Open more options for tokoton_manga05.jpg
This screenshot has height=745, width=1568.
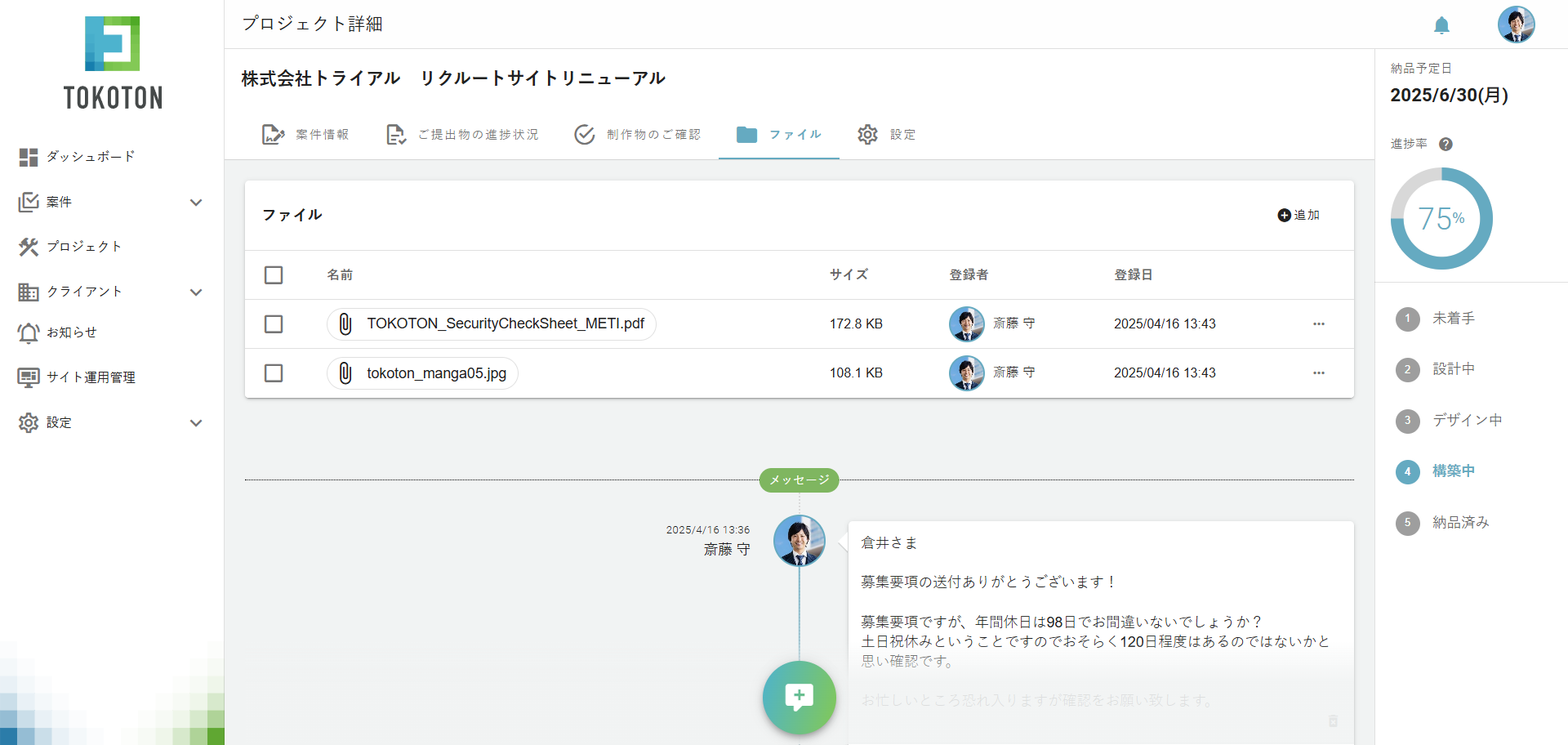pyautogui.click(x=1318, y=373)
